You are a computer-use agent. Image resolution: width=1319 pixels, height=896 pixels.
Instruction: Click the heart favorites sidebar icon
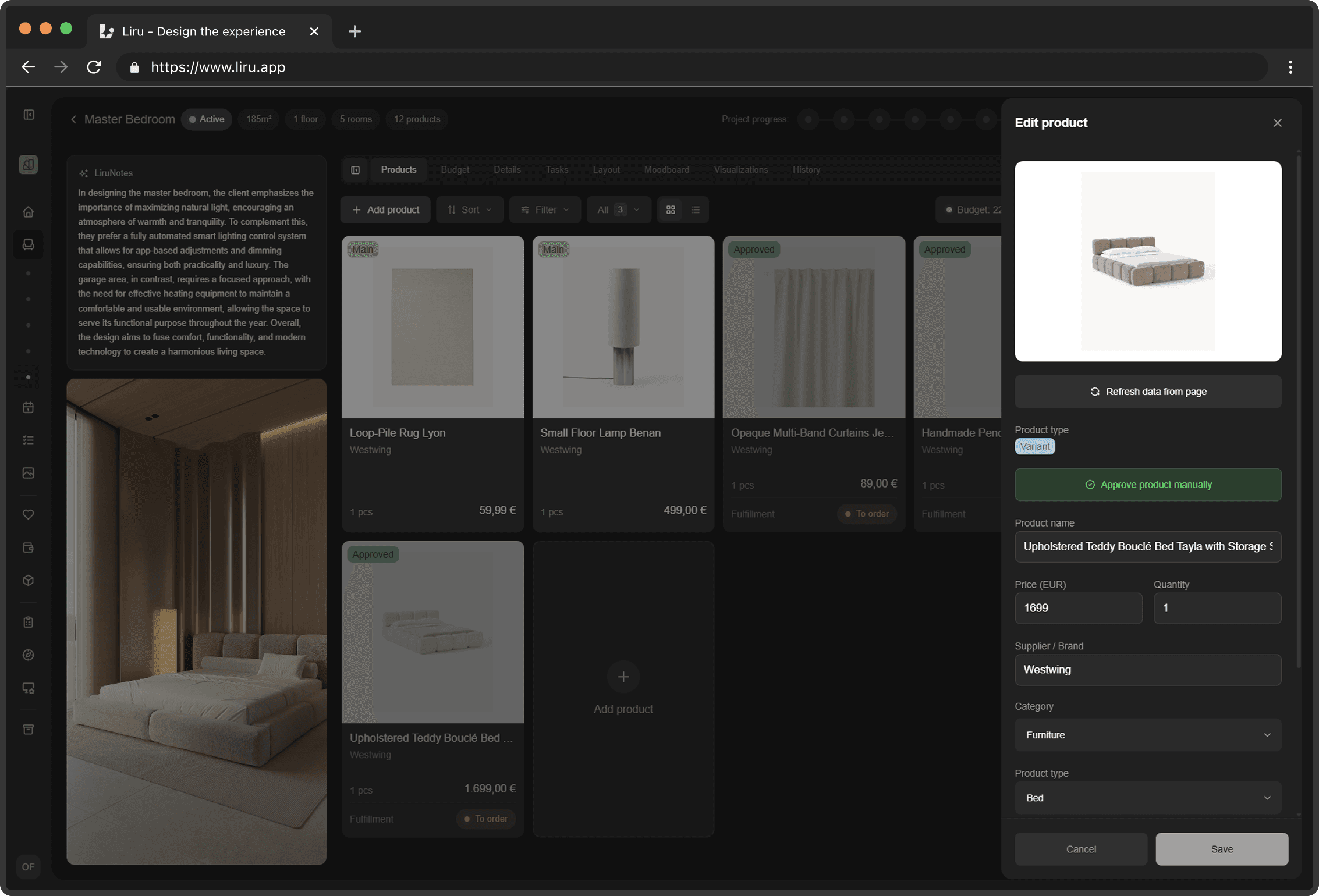(x=28, y=514)
